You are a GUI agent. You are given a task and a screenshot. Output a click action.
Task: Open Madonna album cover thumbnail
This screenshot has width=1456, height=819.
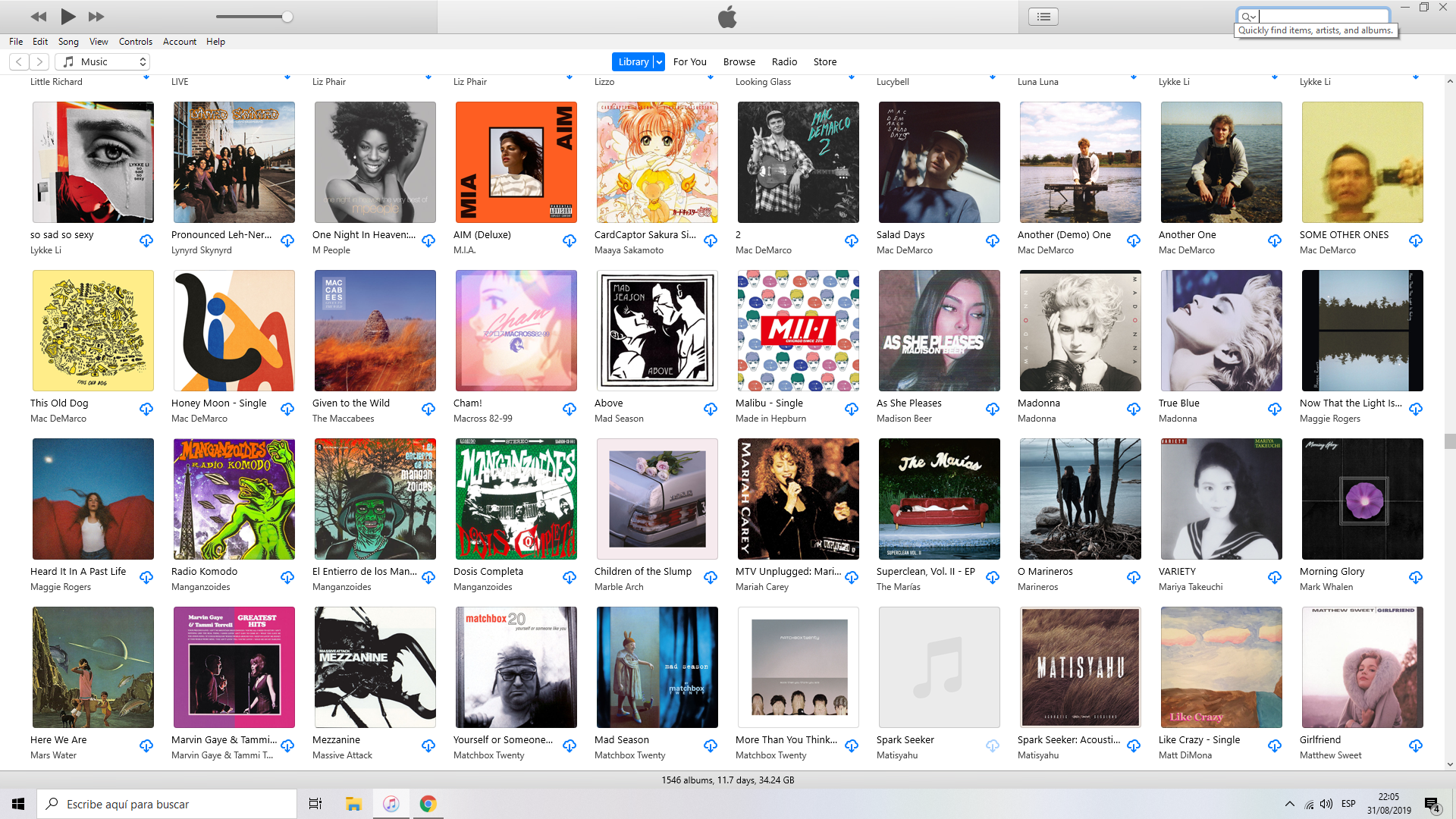coord(1080,331)
